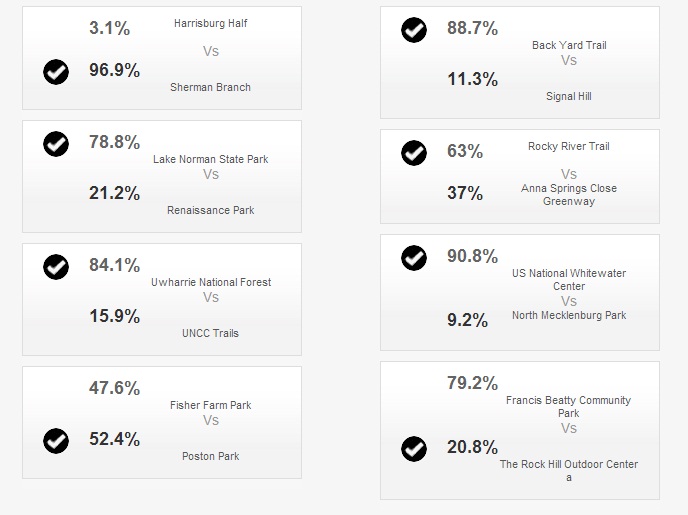Click the checkmark beside Lake Norman State Park
Image resolution: width=688 pixels, height=515 pixels.
point(56,144)
